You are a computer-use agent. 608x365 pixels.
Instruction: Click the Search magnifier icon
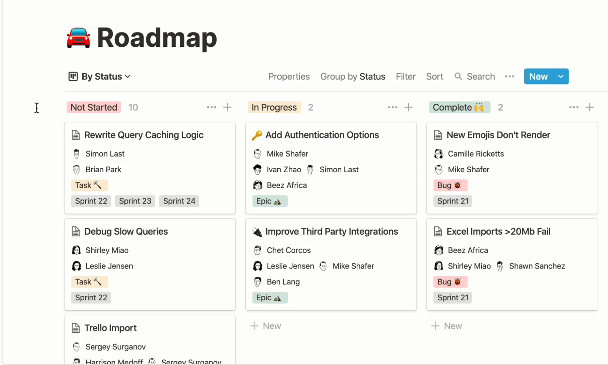[x=458, y=76]
